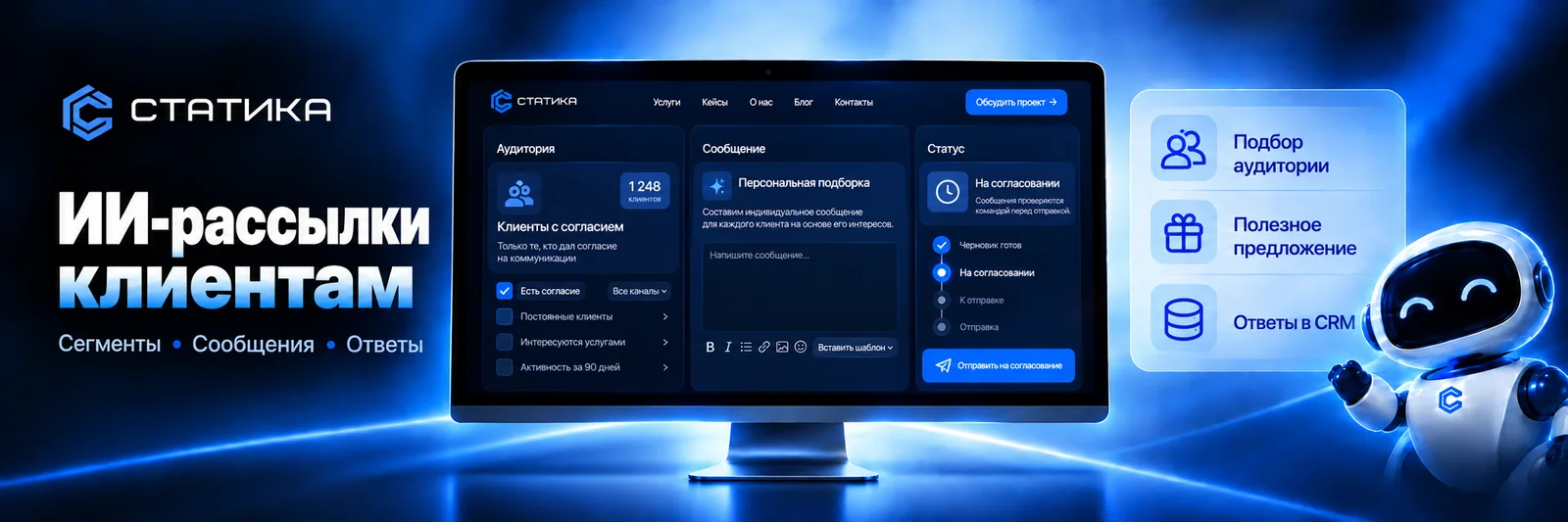Click the Клиенты с согласием heading

(x=561, y=226)
